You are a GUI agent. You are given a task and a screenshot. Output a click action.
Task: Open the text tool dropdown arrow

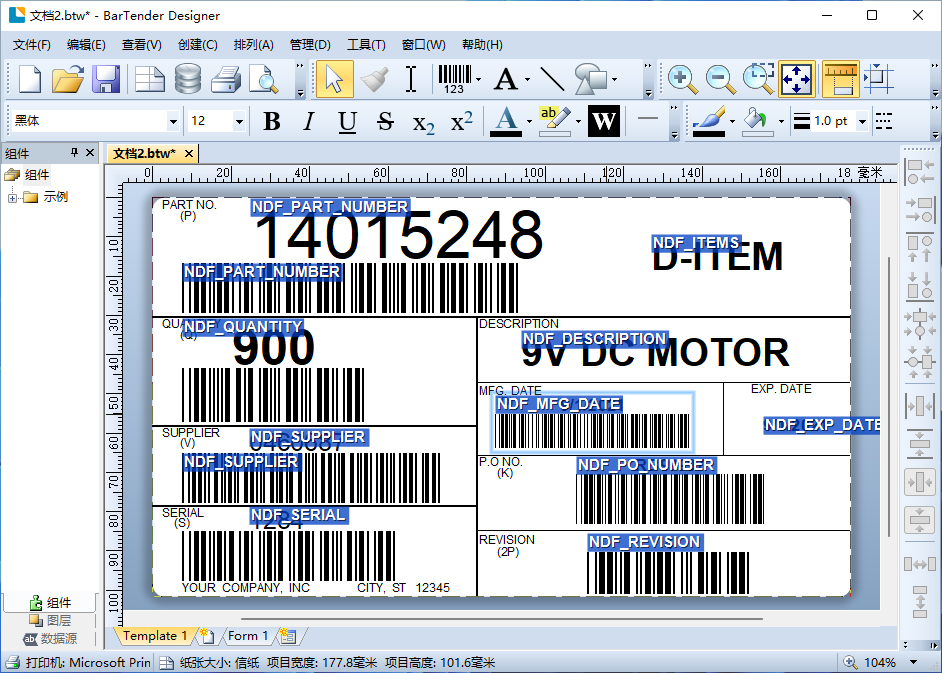[x=527, y=79]
